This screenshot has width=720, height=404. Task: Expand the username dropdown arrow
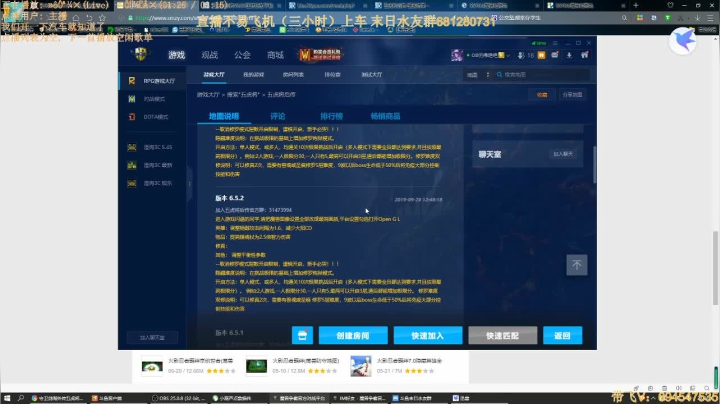508,56
